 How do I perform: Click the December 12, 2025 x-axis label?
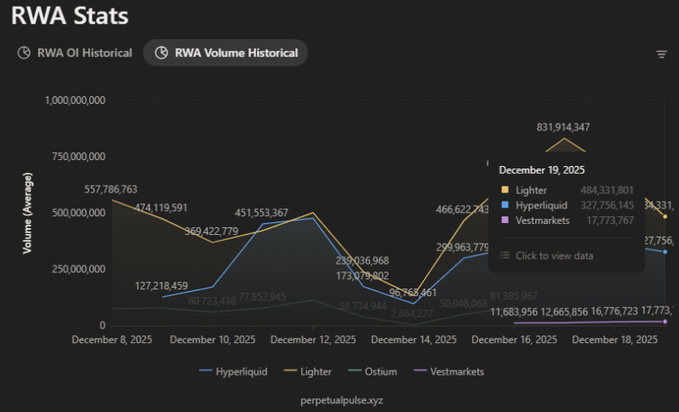(x=311, y=340)
